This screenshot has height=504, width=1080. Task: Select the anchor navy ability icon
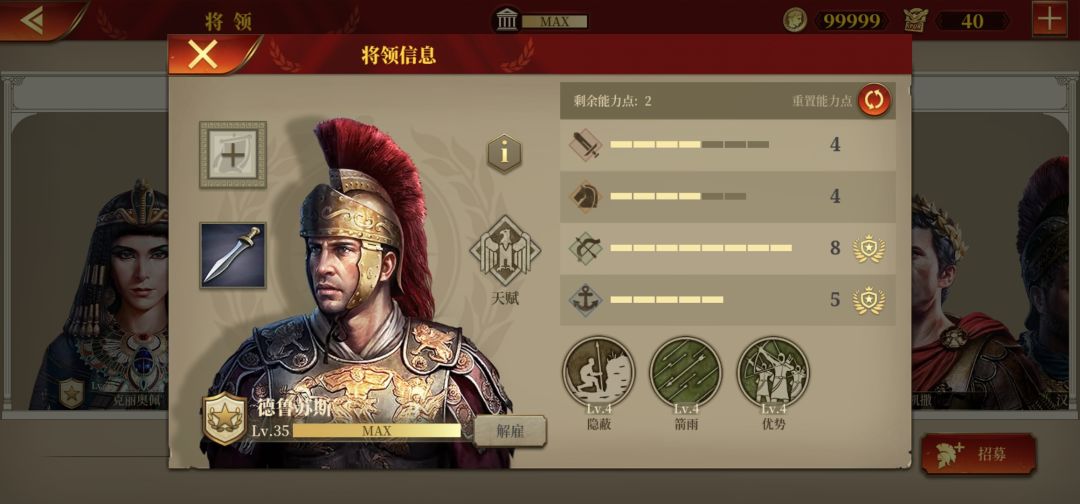585,300
